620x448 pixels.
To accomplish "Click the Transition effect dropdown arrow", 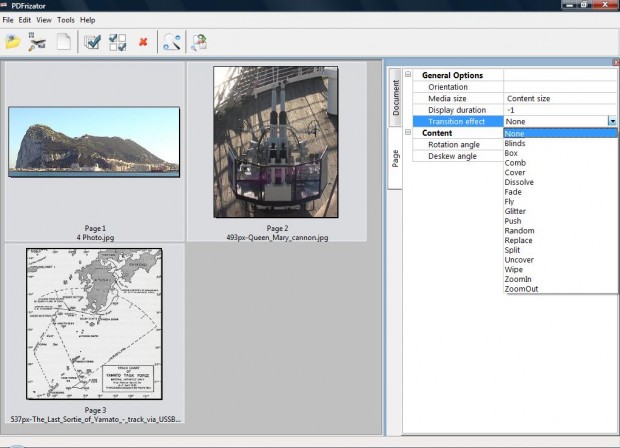I will tap(611, 121).
